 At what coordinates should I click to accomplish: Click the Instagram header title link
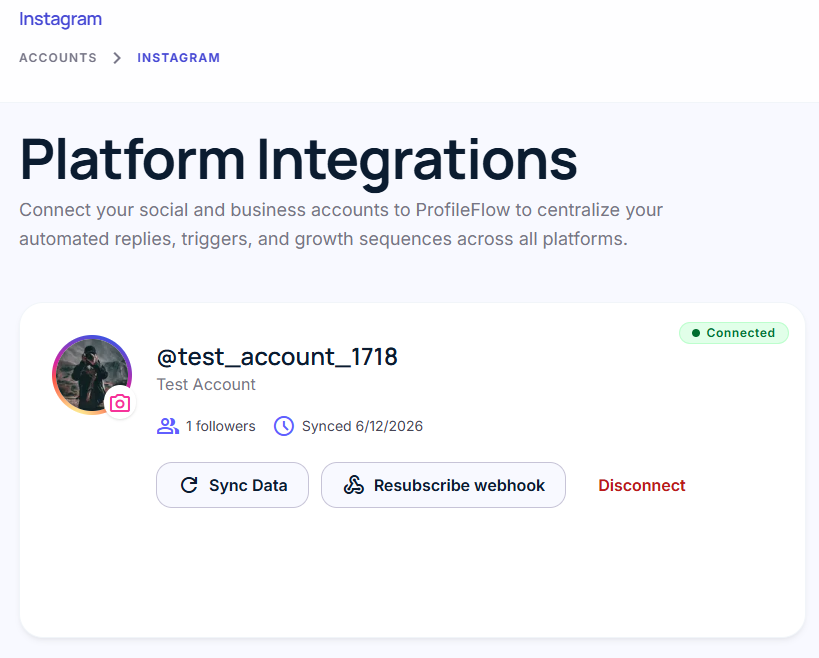pyautogui.click(x=61, y=19)
